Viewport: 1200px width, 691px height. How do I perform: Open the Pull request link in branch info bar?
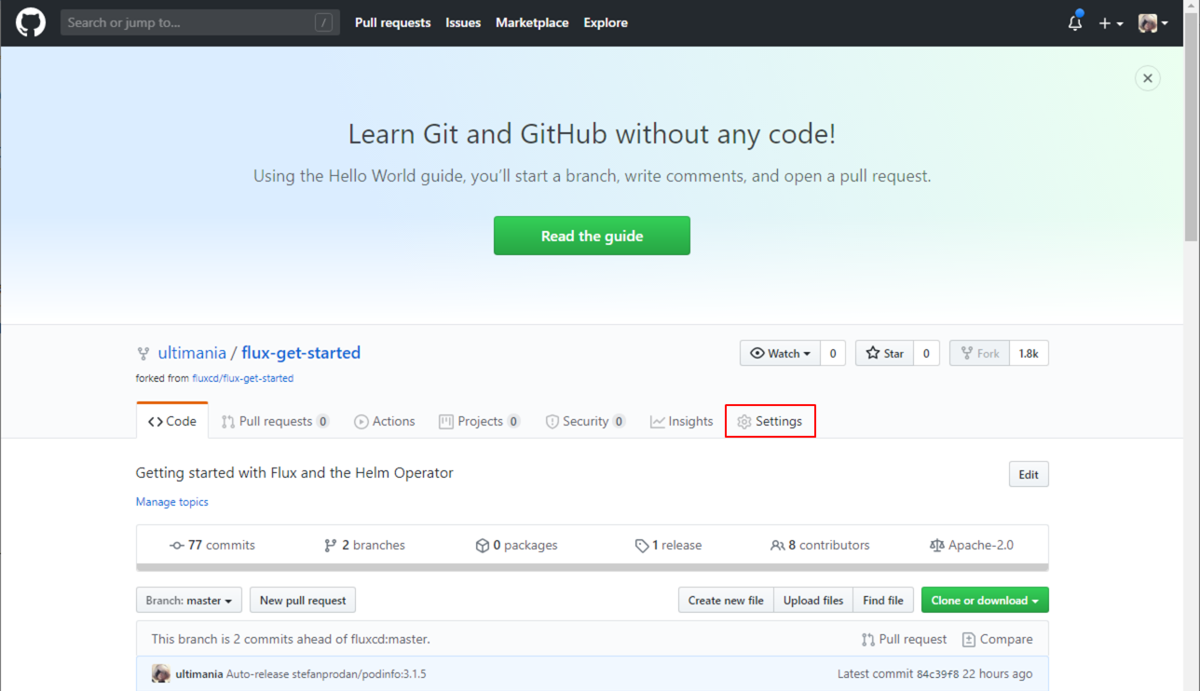(904, 639)
